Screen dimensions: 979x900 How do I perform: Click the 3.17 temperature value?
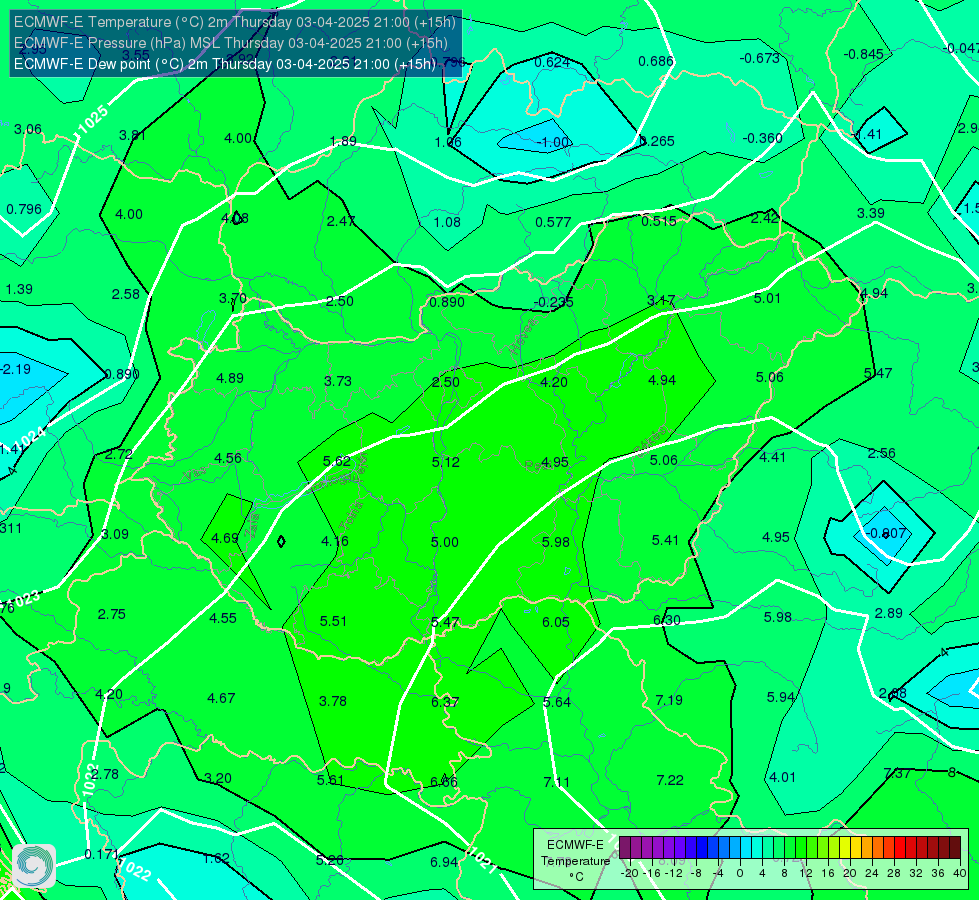coord(661,300)
